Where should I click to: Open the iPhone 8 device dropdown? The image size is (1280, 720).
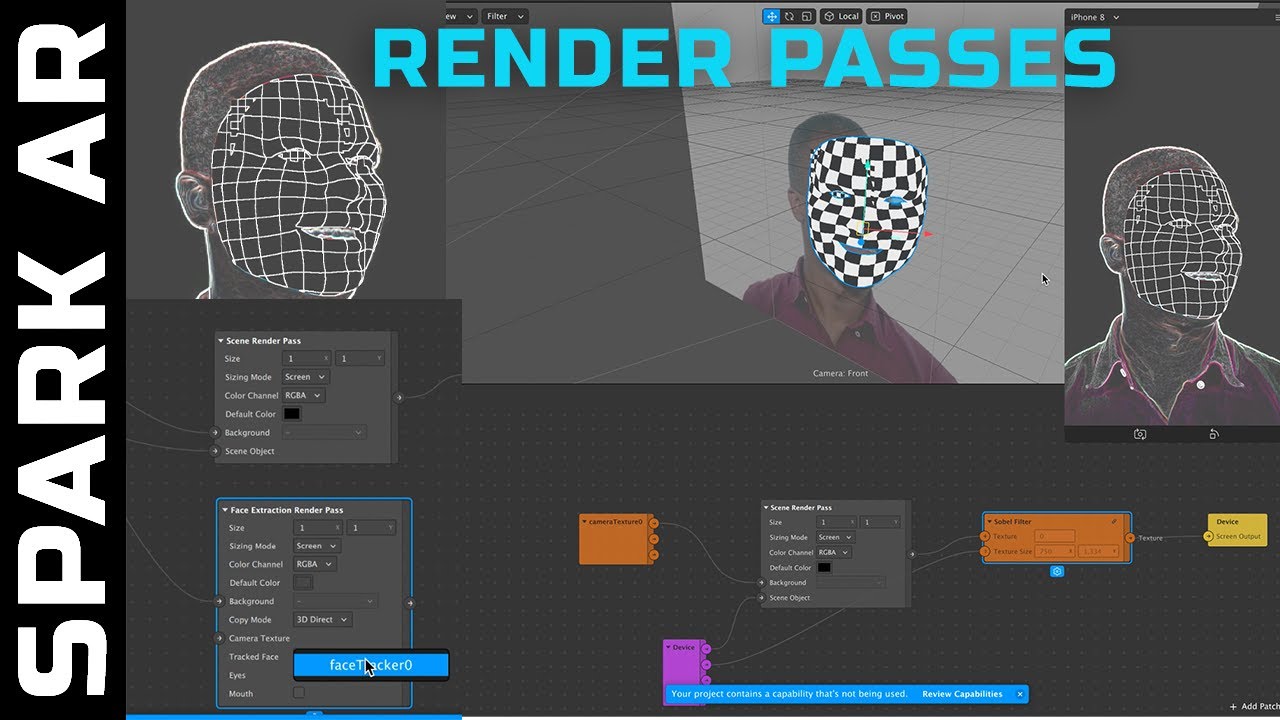(x=1094, y=17)
